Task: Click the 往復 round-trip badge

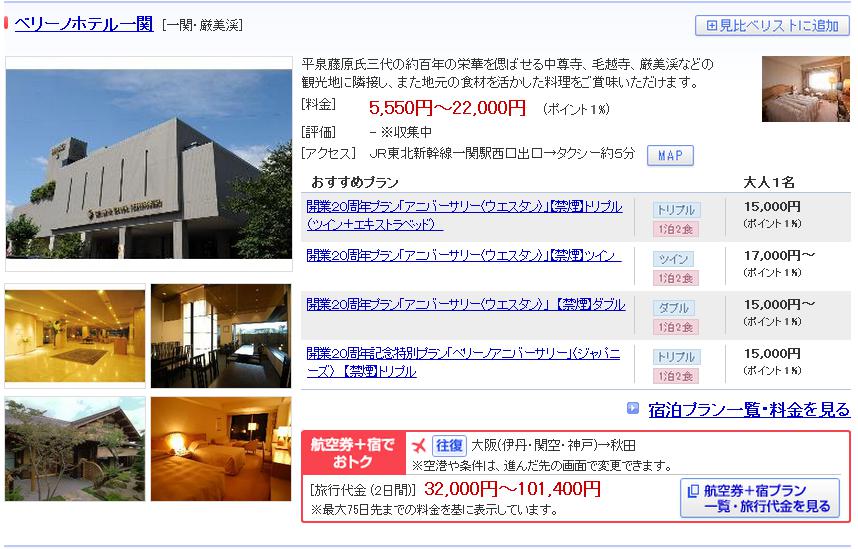Action: click(449, 446)
